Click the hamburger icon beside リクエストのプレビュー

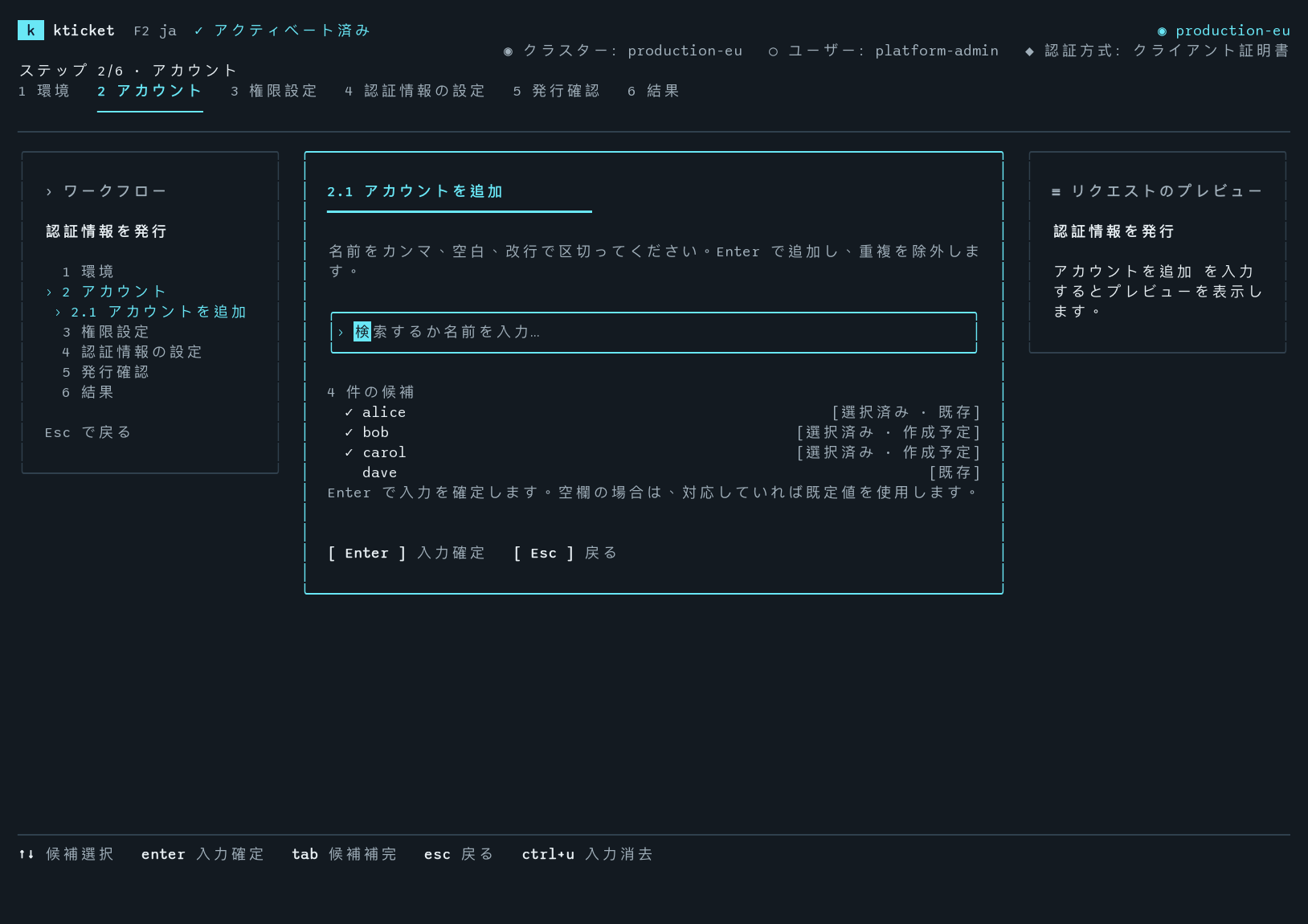[x=1056, y=191]
